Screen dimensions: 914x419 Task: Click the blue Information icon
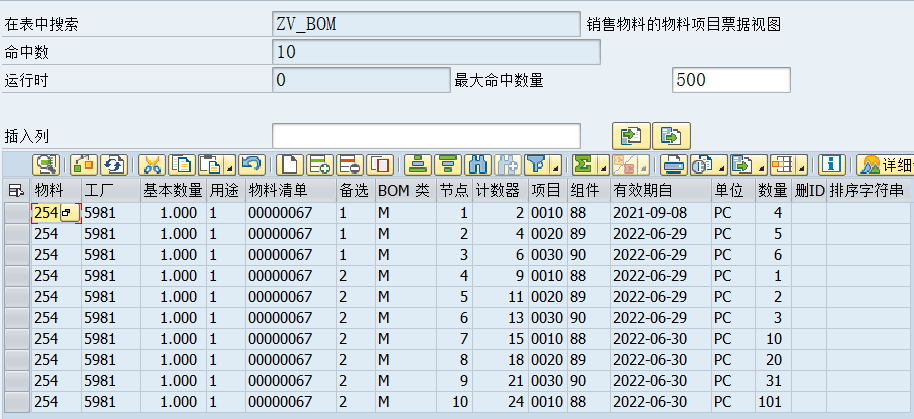pos(832,165)
